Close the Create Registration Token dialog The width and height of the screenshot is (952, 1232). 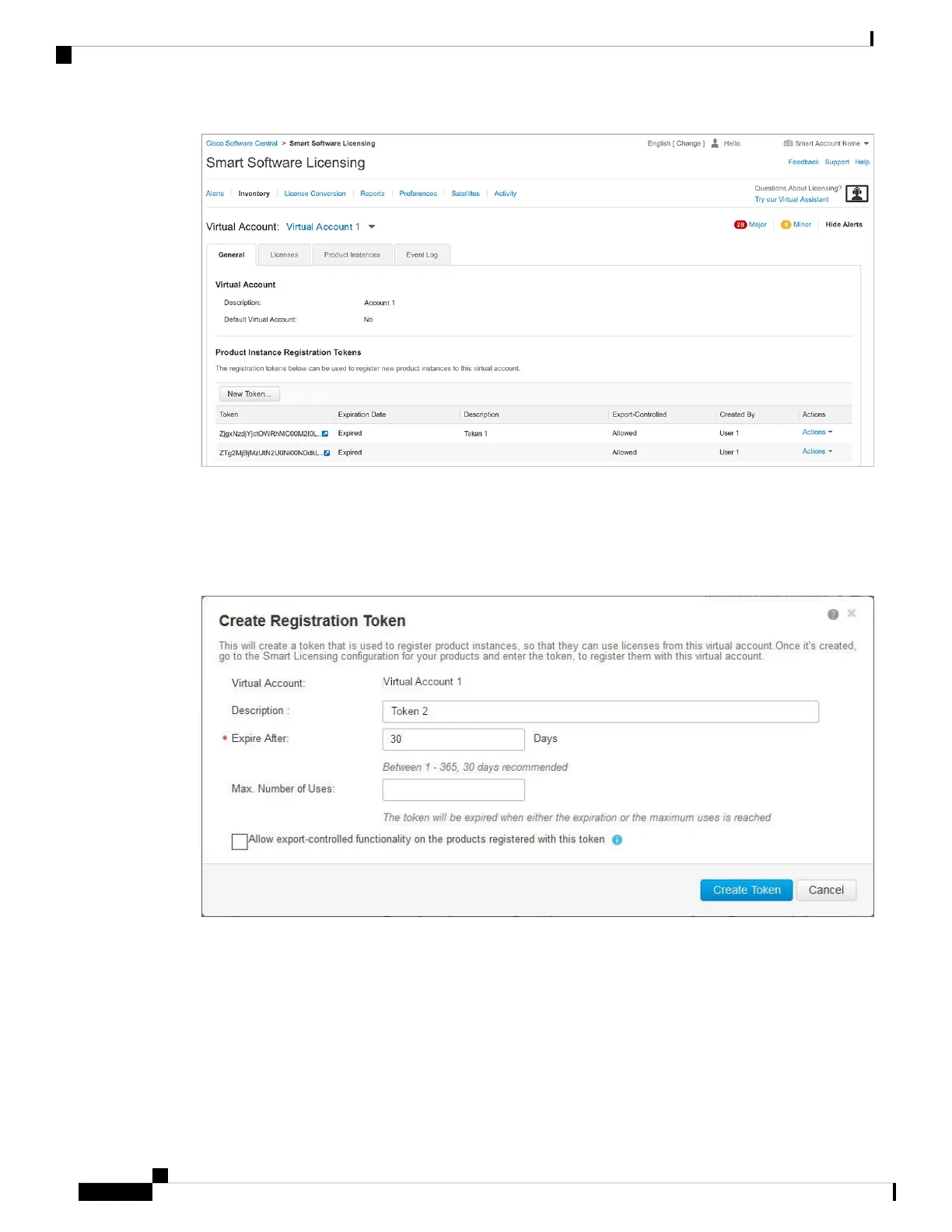coord(852,614)
